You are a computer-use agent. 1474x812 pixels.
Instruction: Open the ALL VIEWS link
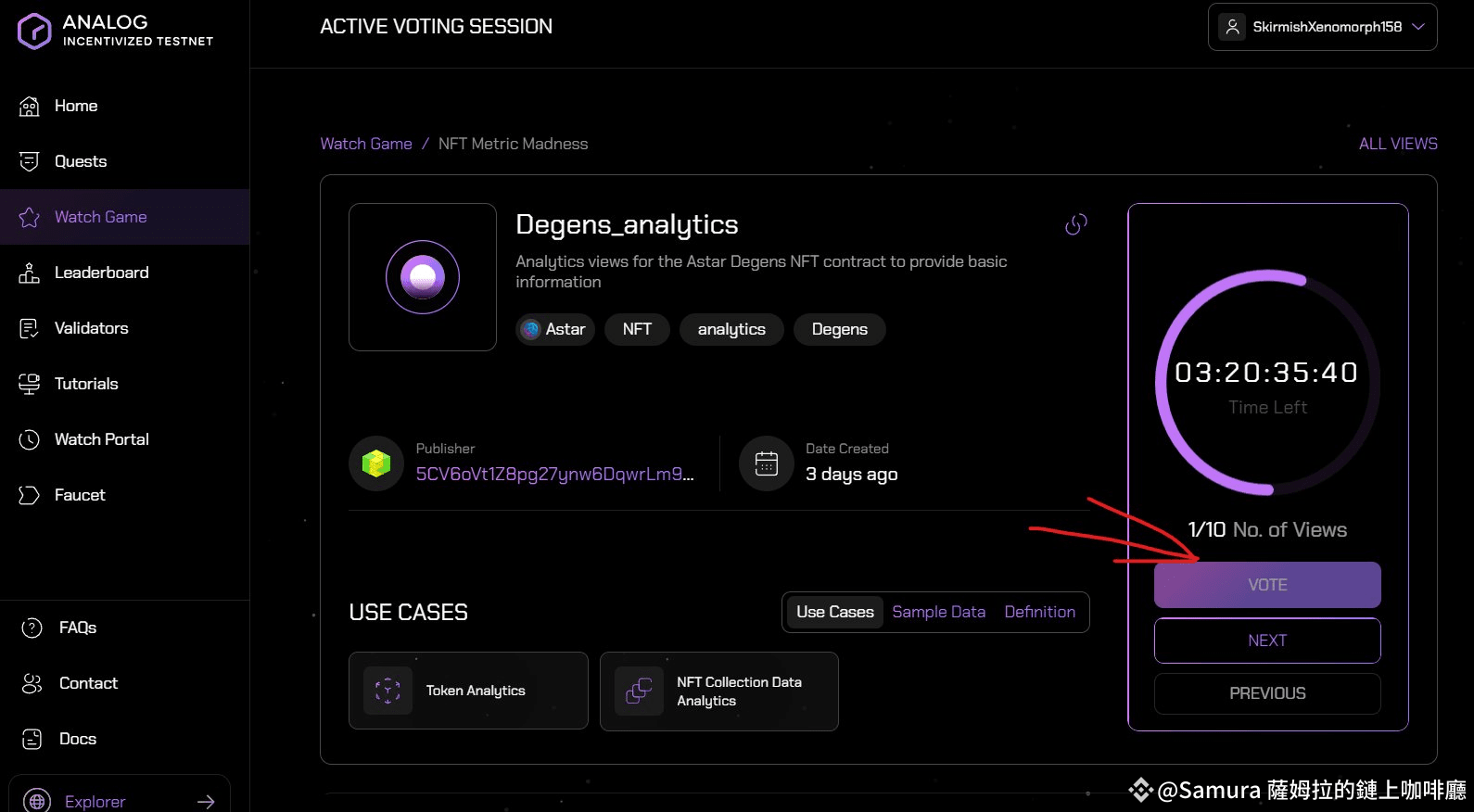(1397, 144)
